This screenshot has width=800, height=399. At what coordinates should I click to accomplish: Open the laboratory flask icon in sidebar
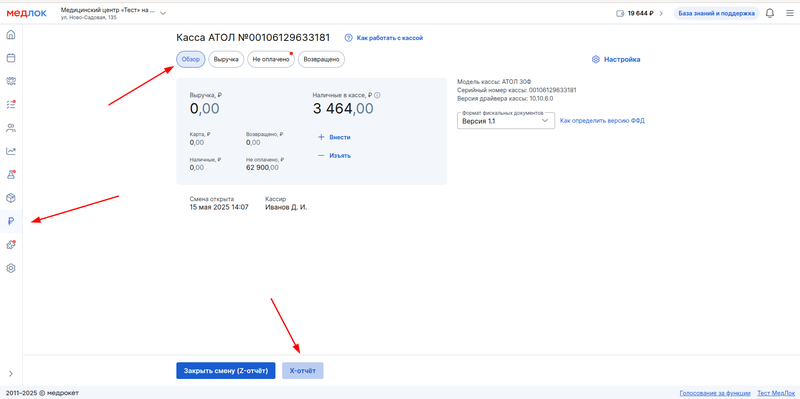[11, 174]
